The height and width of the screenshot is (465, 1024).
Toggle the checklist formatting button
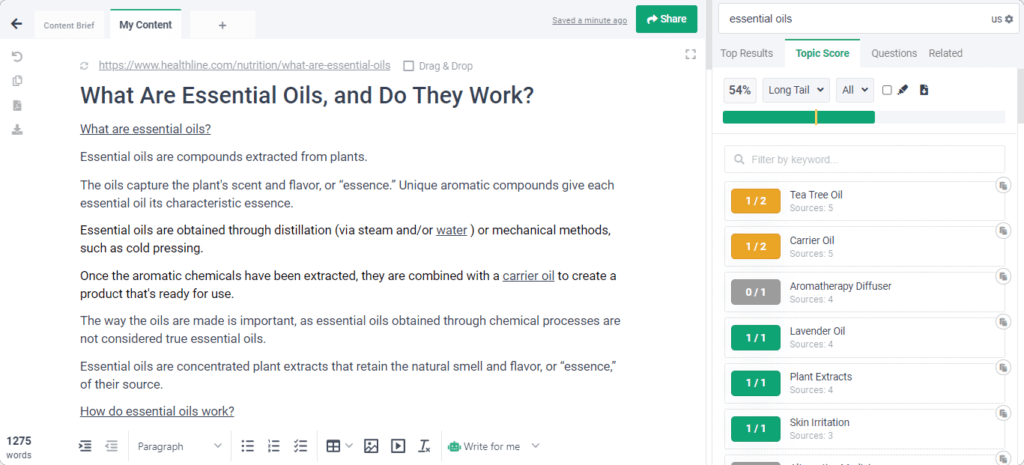(300, 446)
